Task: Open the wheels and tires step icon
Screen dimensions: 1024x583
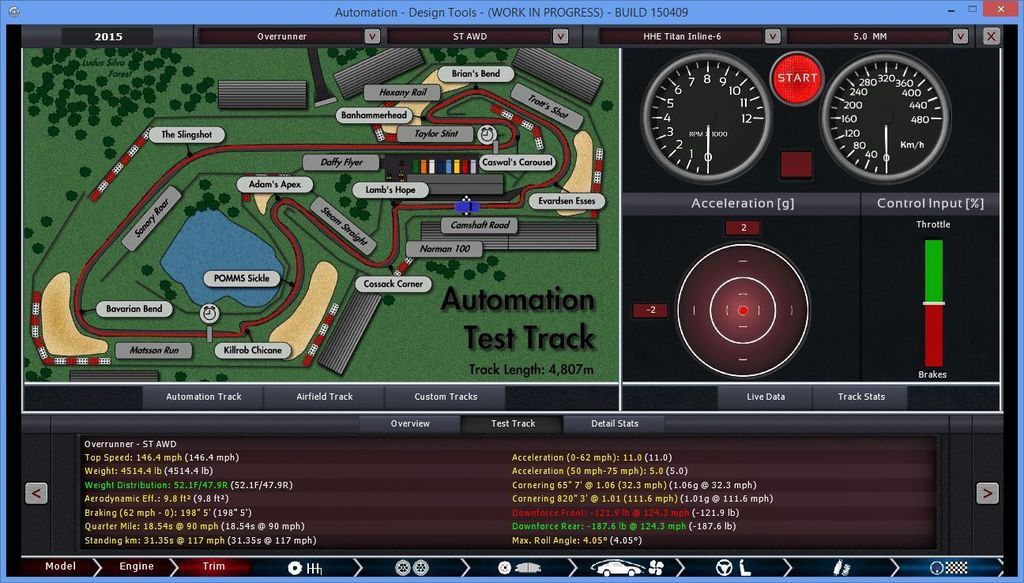Action: point(412,568)
